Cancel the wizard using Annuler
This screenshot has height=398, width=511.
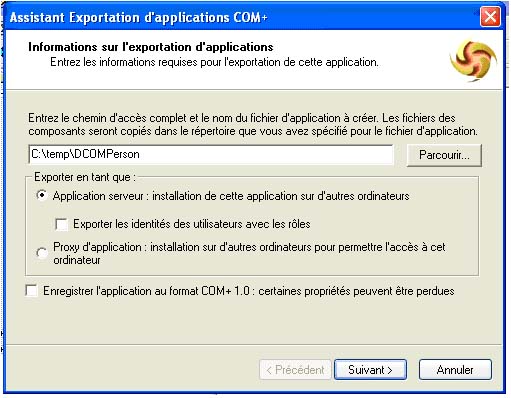tap(455, 370)
